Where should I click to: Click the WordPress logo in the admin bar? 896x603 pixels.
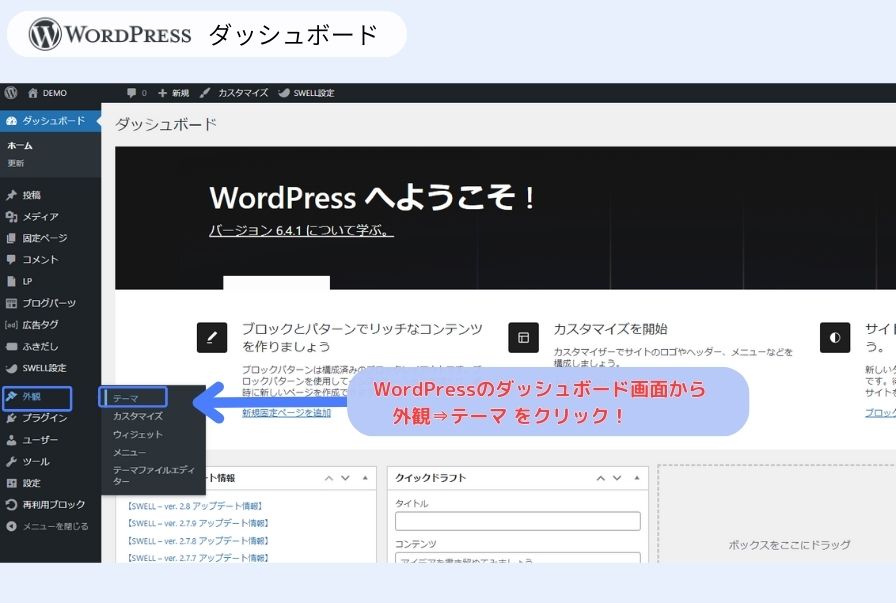pos(11,93)
